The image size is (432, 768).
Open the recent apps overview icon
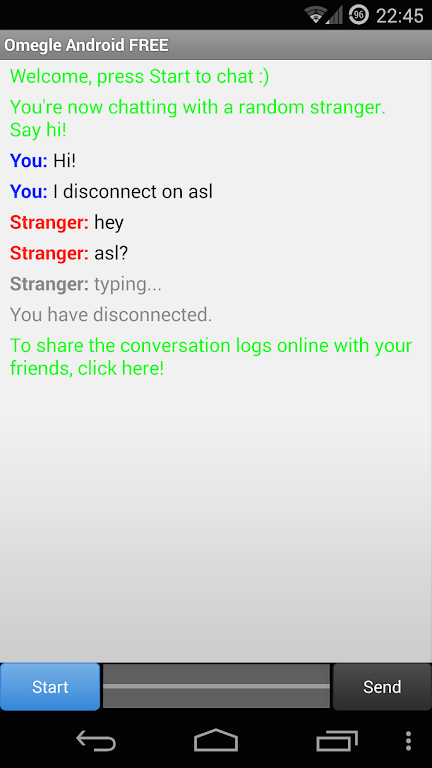coord(337,741)
